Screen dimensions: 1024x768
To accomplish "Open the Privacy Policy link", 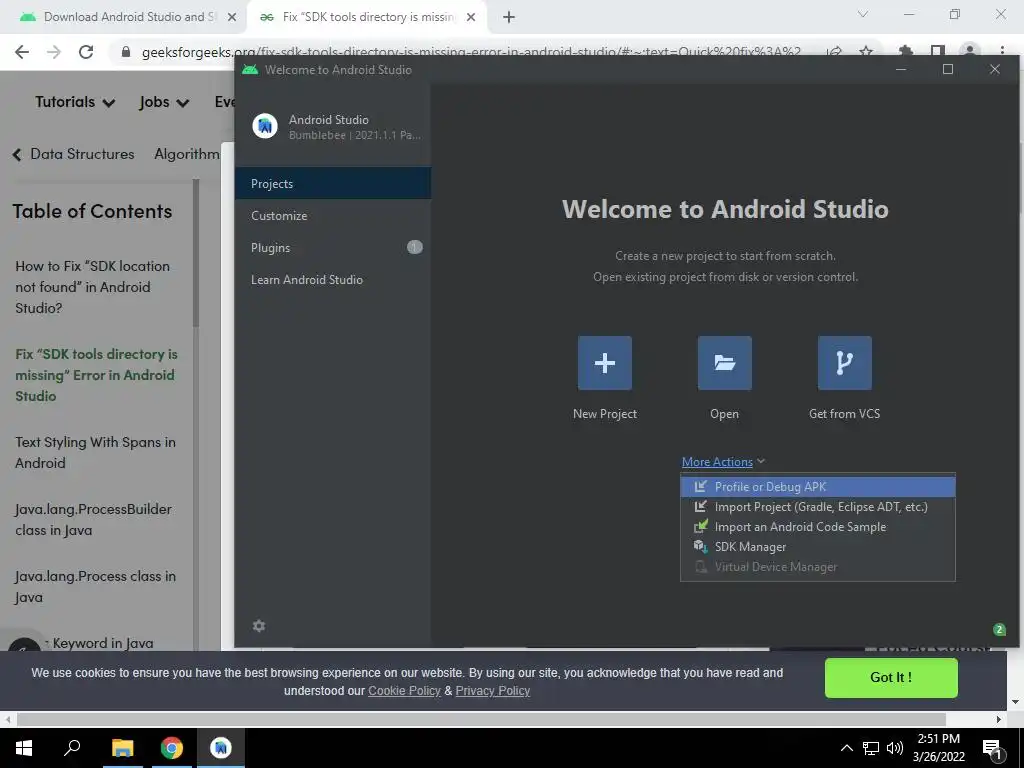I will pyautogui.click(x=492, y=691).
